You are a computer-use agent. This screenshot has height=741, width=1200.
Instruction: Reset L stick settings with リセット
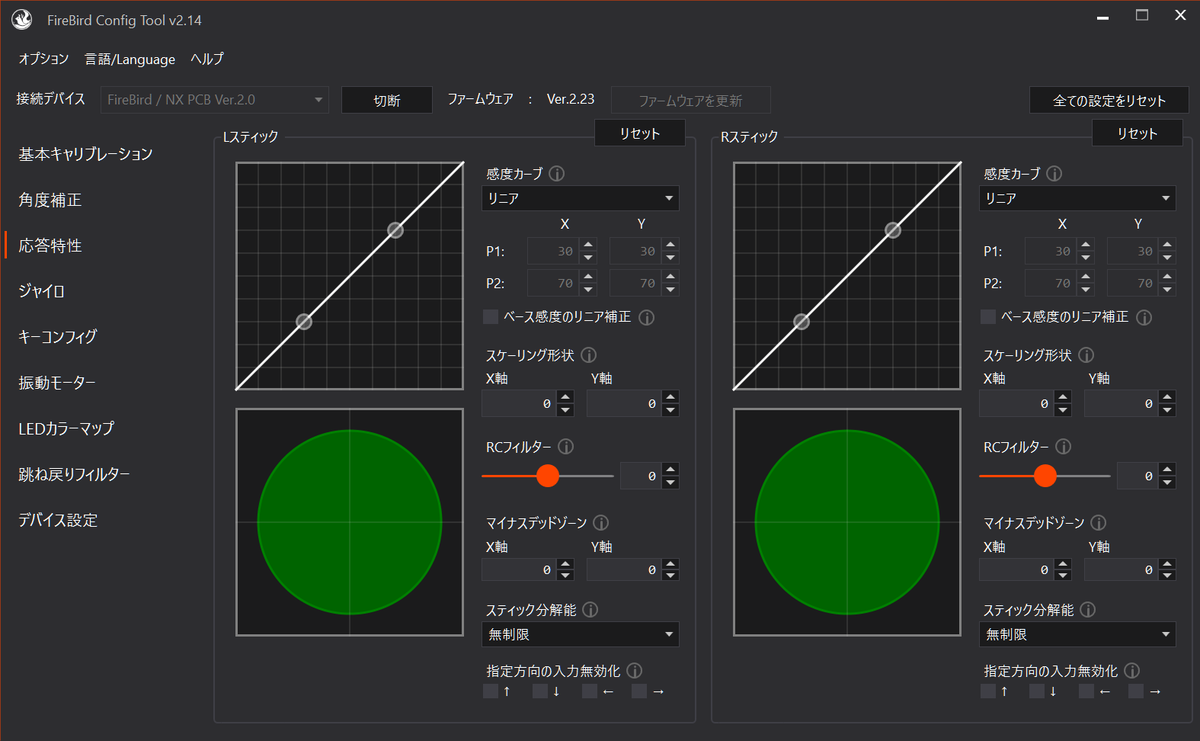(x=640, y=133)
